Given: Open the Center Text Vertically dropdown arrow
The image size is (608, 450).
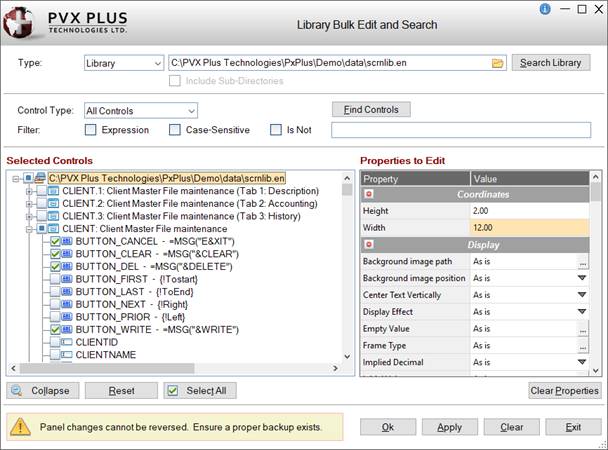Looking at the screenshot, I should coord(582,295).
